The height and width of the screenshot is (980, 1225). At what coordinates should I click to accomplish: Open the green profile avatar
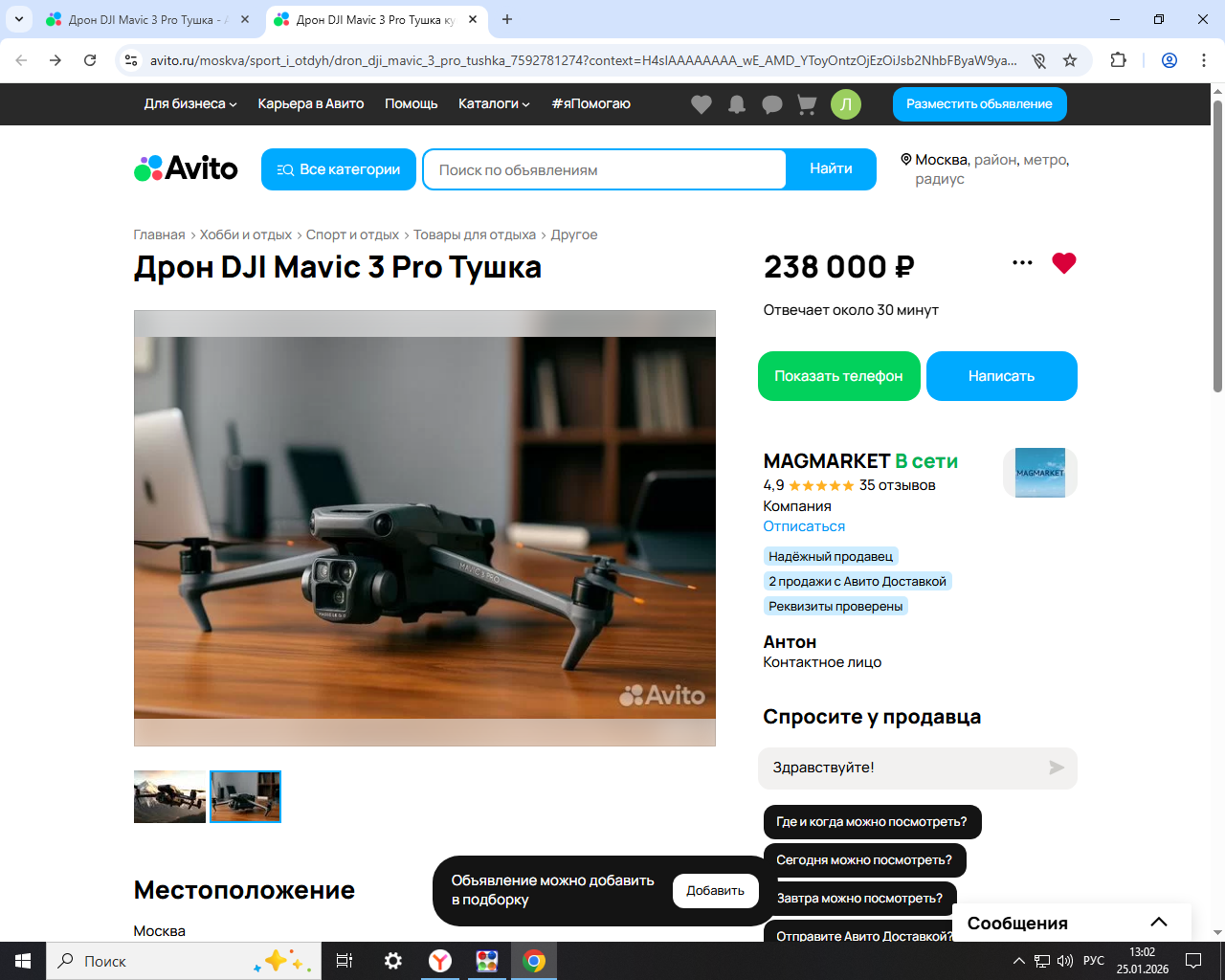[x=846, y=104]
